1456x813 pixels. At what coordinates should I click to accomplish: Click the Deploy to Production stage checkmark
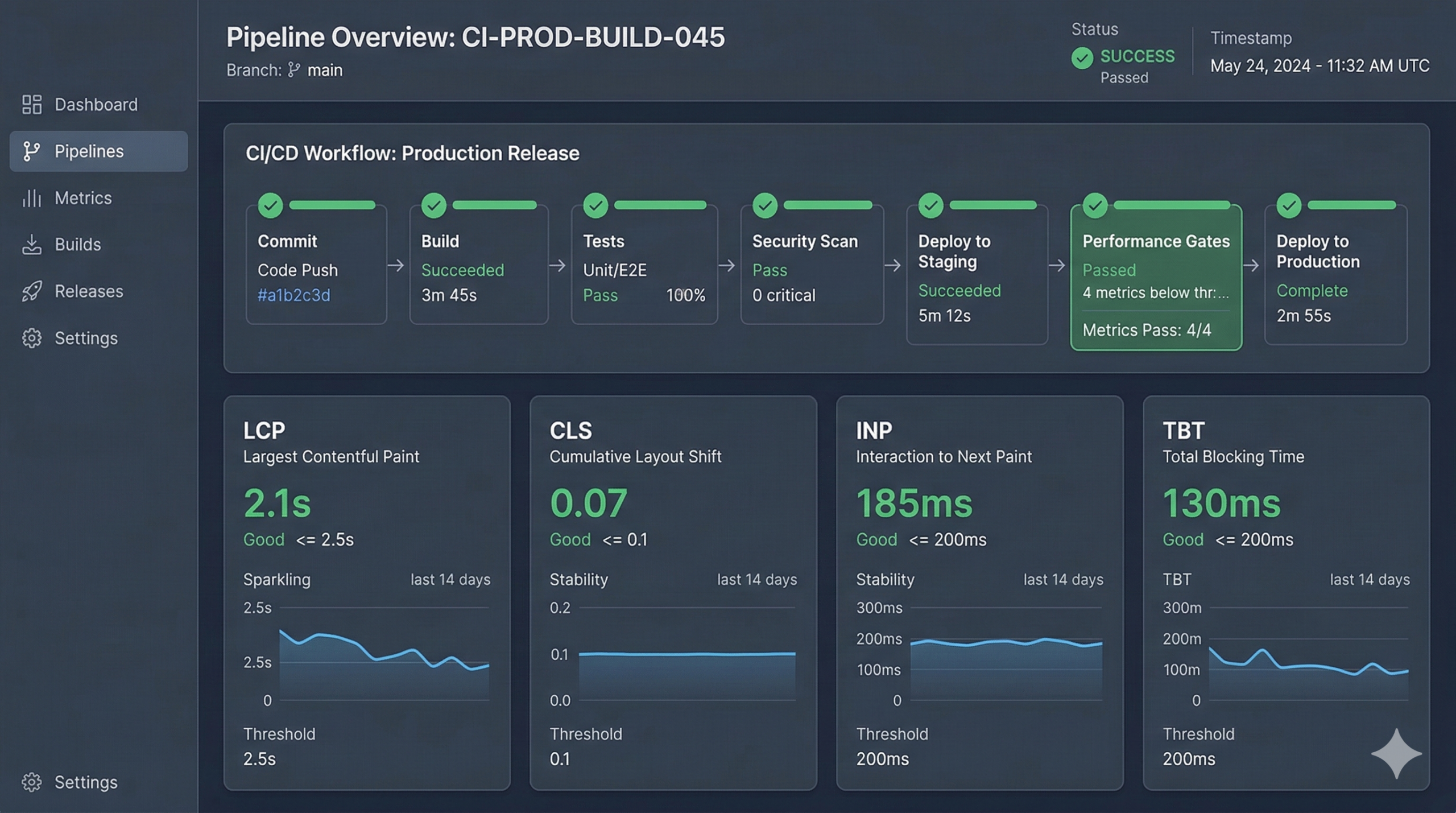tap(1289, 205)
